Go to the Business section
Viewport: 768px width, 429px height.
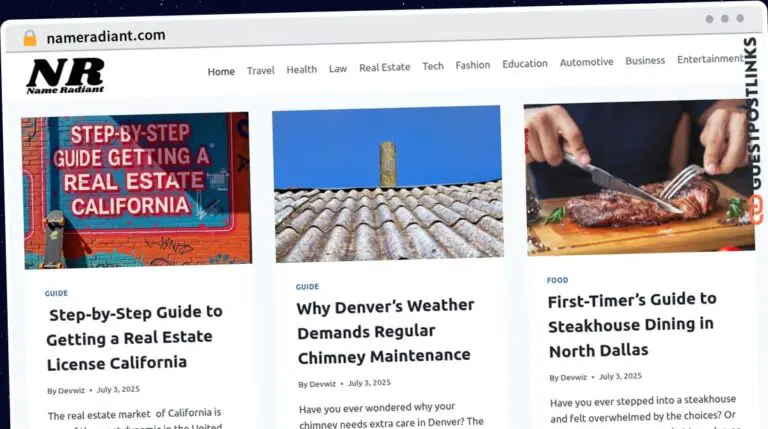click(x=645, y=61)
